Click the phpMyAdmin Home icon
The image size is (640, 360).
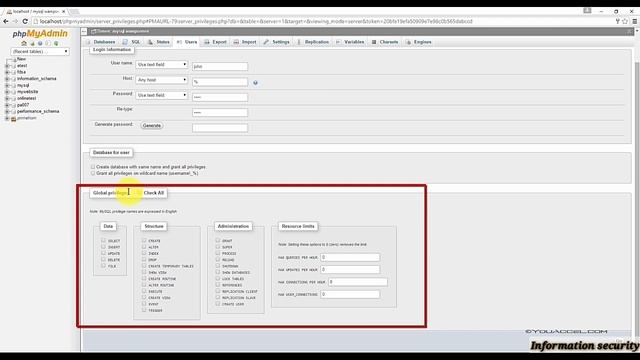(x=24, y=43)
